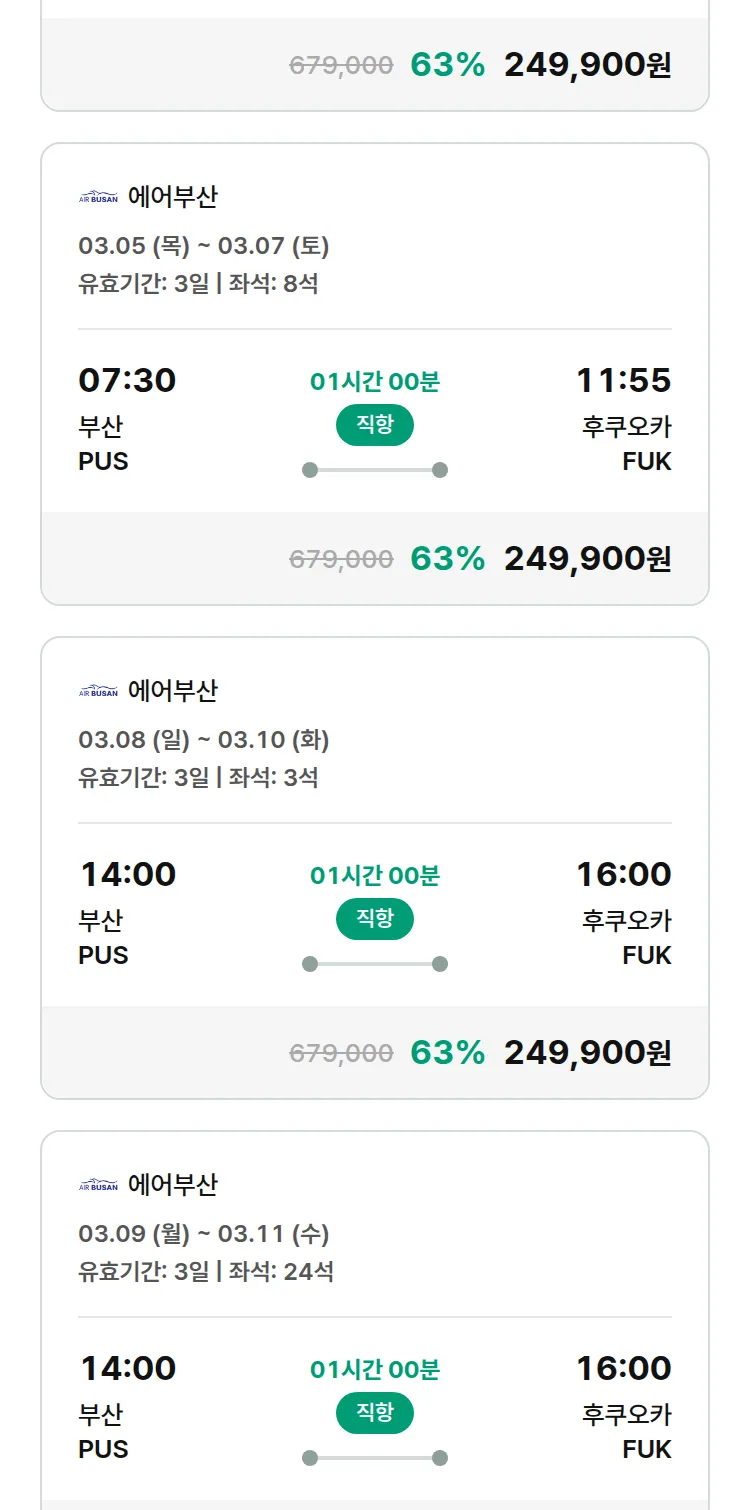Click the 에어부산 airline name on 03.09 card
The width and height of the screenshot is (750, 1510).
tap(173, 1185)
